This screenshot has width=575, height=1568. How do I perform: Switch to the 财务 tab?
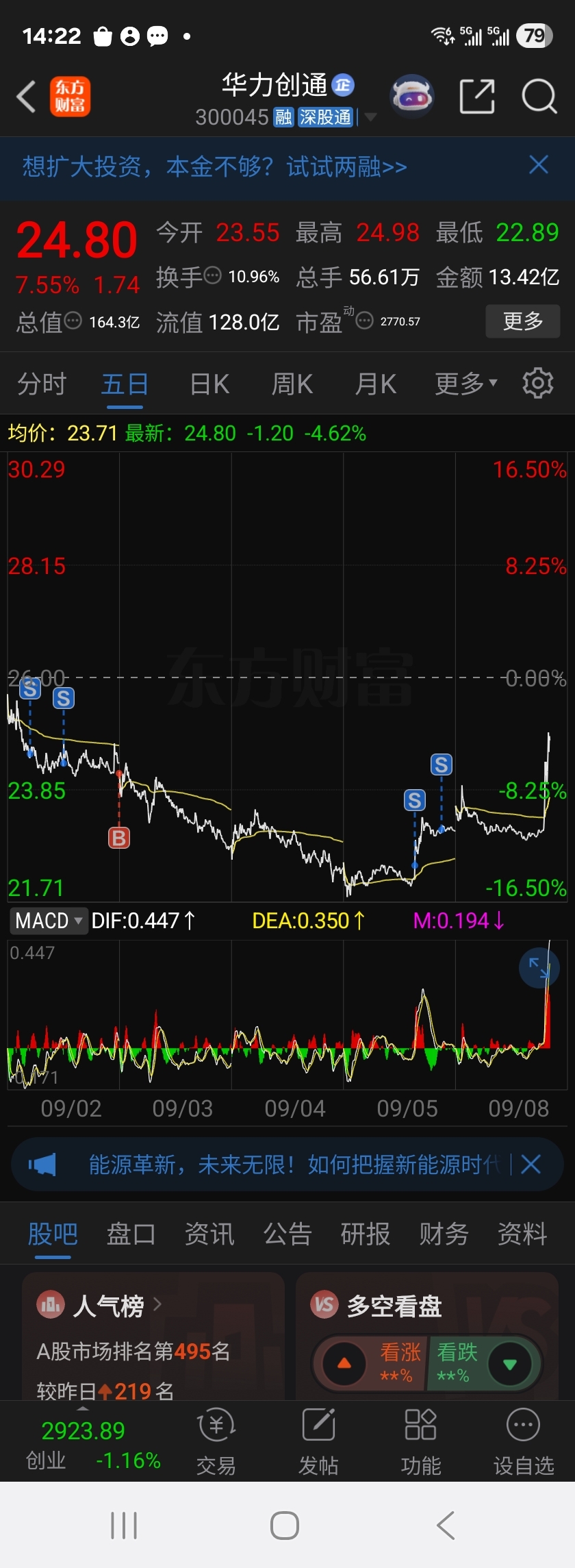point(444,1234)
